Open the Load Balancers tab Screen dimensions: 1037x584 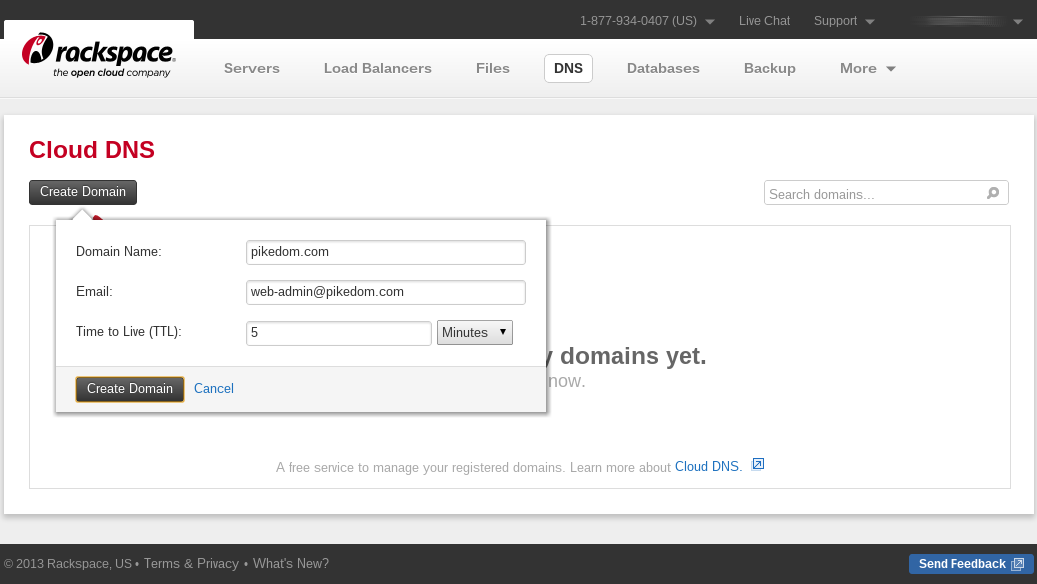pos(378,68)
